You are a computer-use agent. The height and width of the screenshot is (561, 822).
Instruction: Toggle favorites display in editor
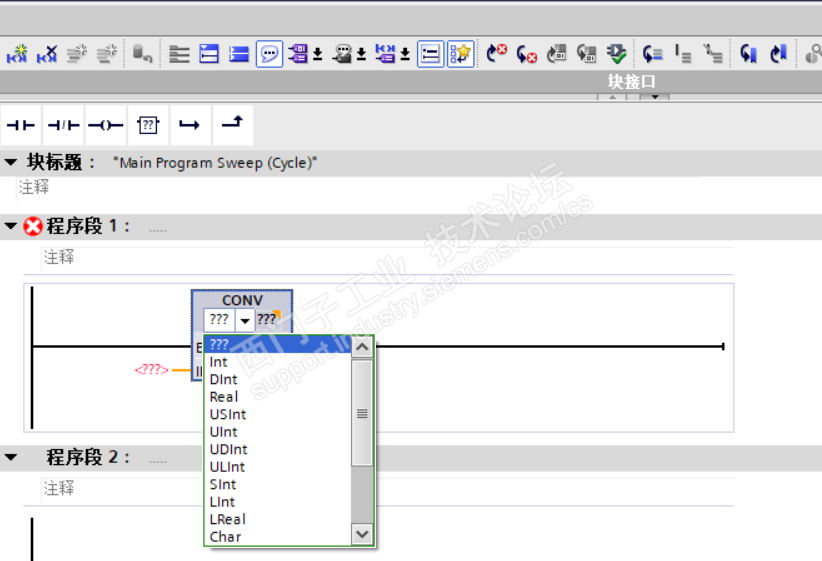point(461,54)
